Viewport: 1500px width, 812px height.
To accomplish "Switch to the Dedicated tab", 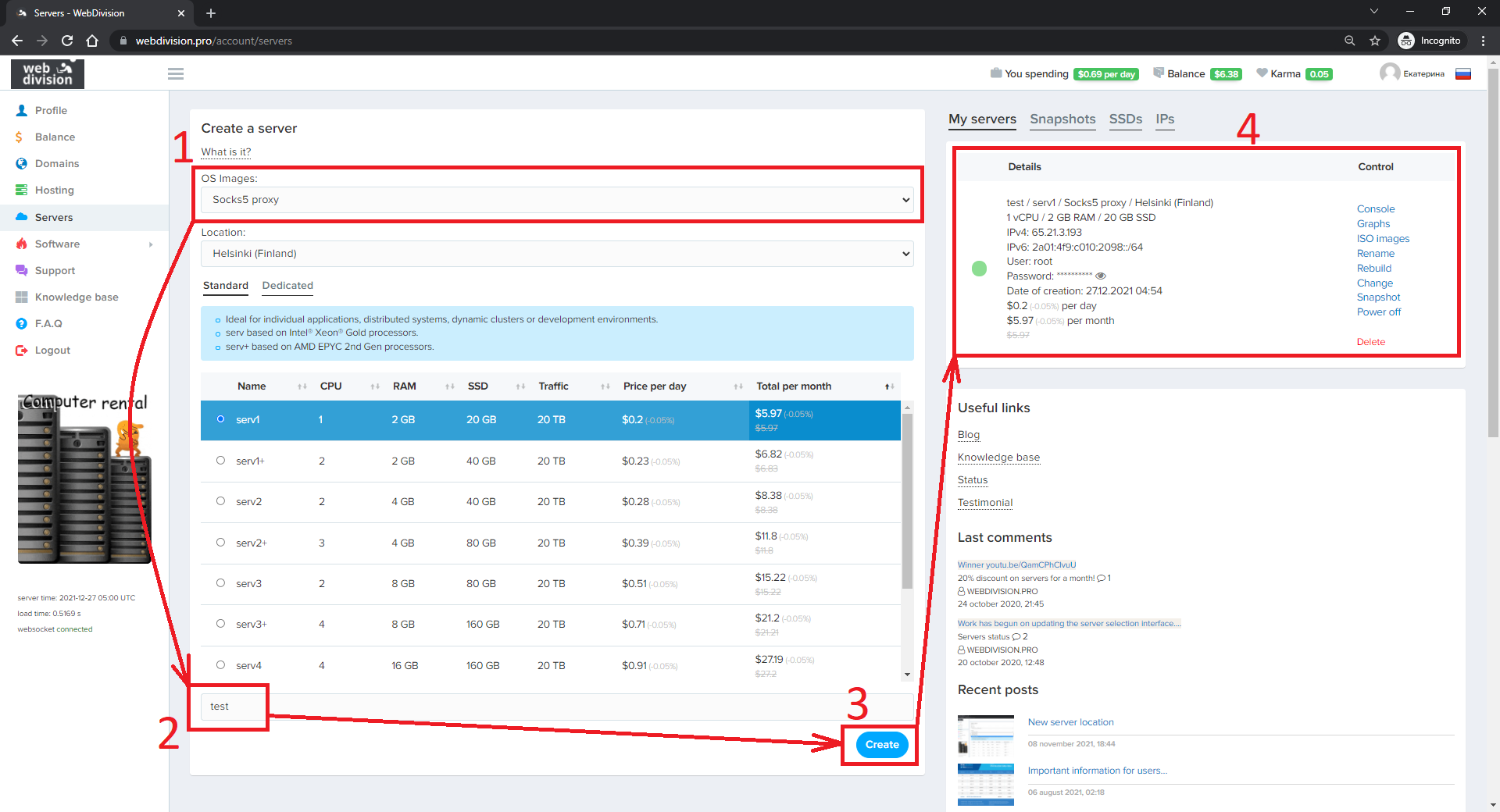I will click(287, 286).
